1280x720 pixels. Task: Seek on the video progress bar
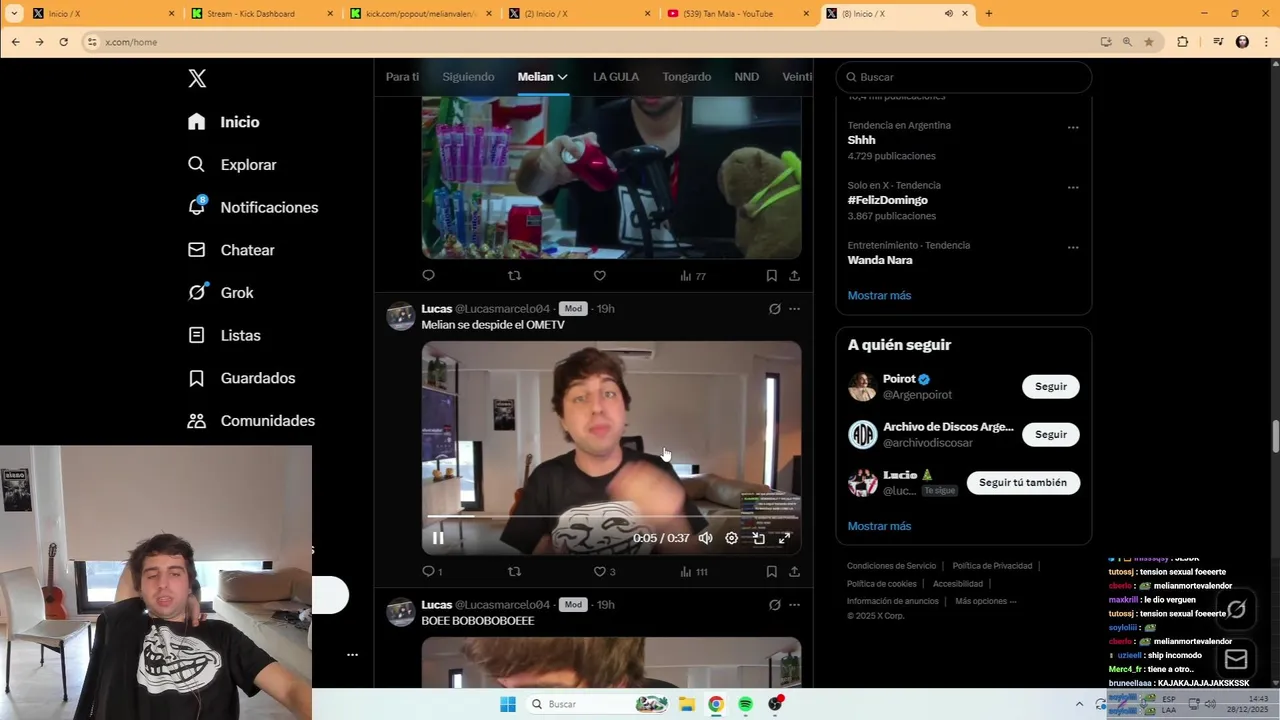tap(611, 516)
